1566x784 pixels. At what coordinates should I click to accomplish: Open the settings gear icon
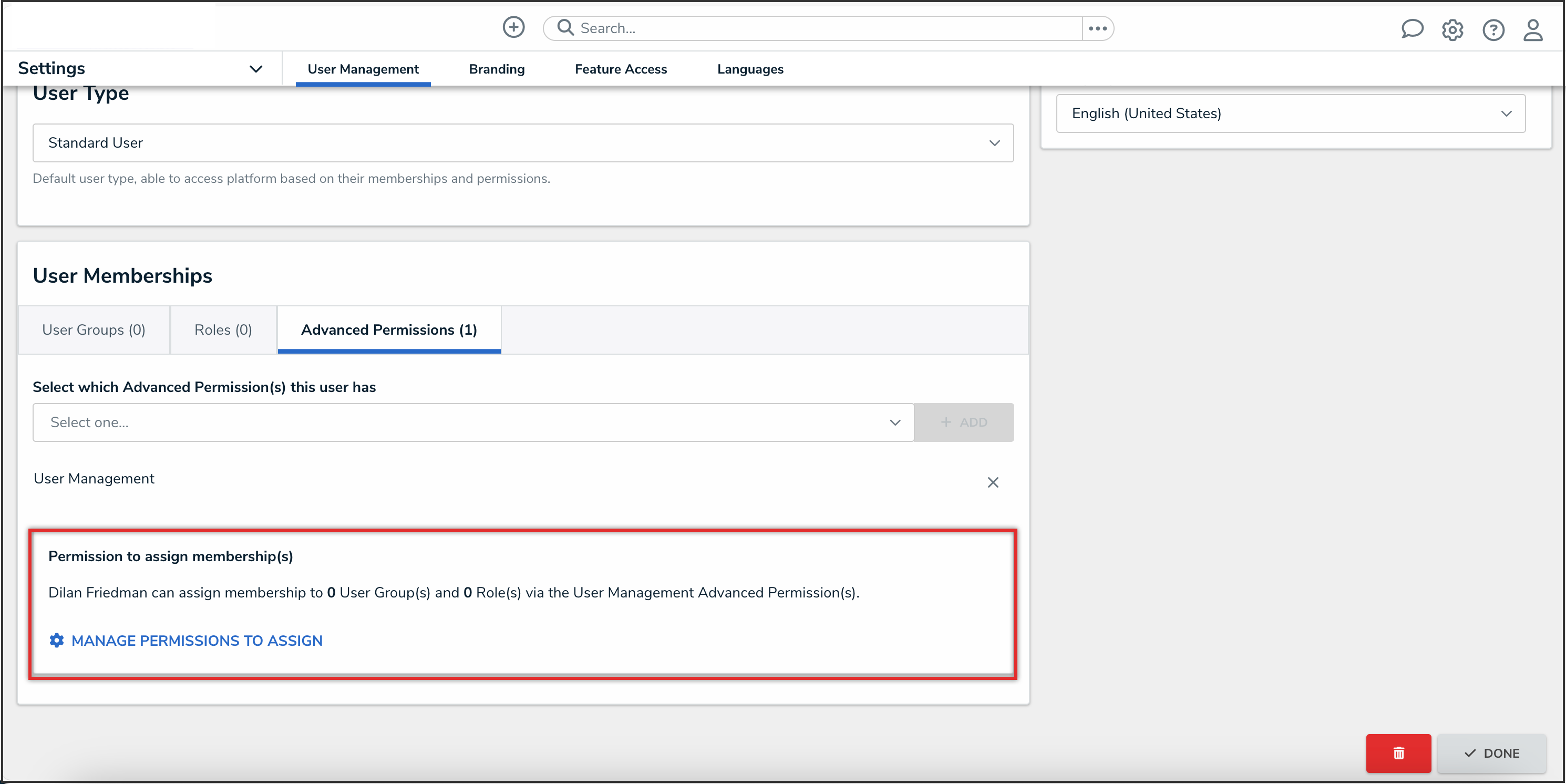[1452, 30]
